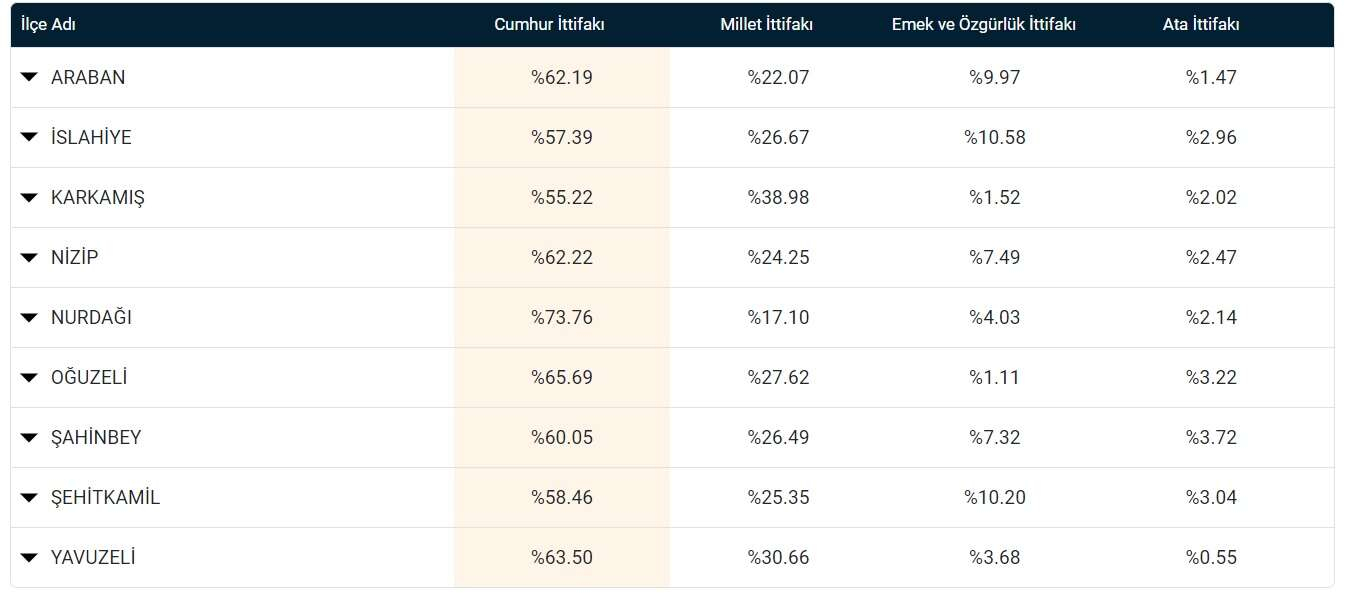Expand the ŞAHİNBEY row arrow
Screen dimensions: 1345x594
[x=29, y=437]
